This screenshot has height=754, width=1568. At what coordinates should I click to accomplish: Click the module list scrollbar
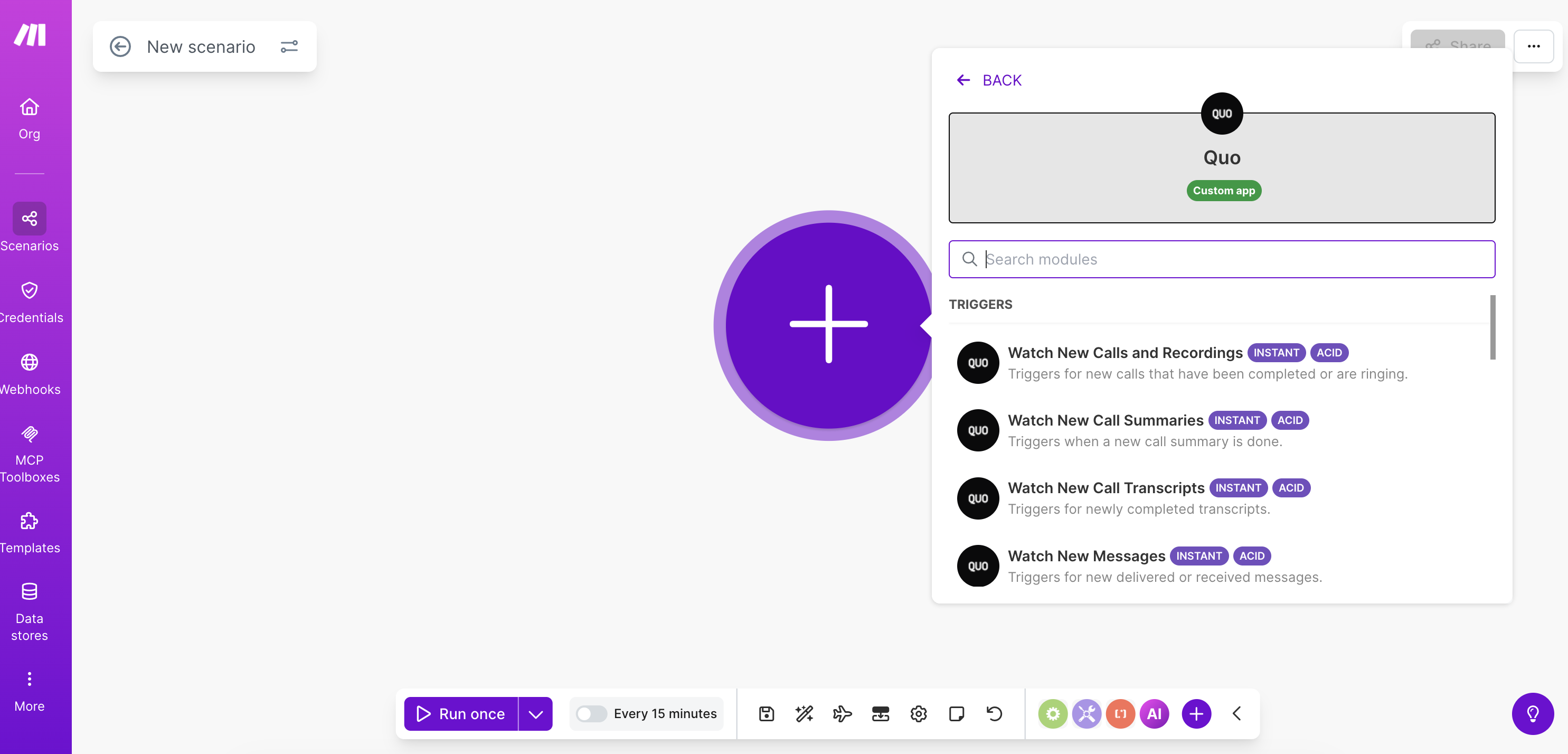coord(1493,327)
